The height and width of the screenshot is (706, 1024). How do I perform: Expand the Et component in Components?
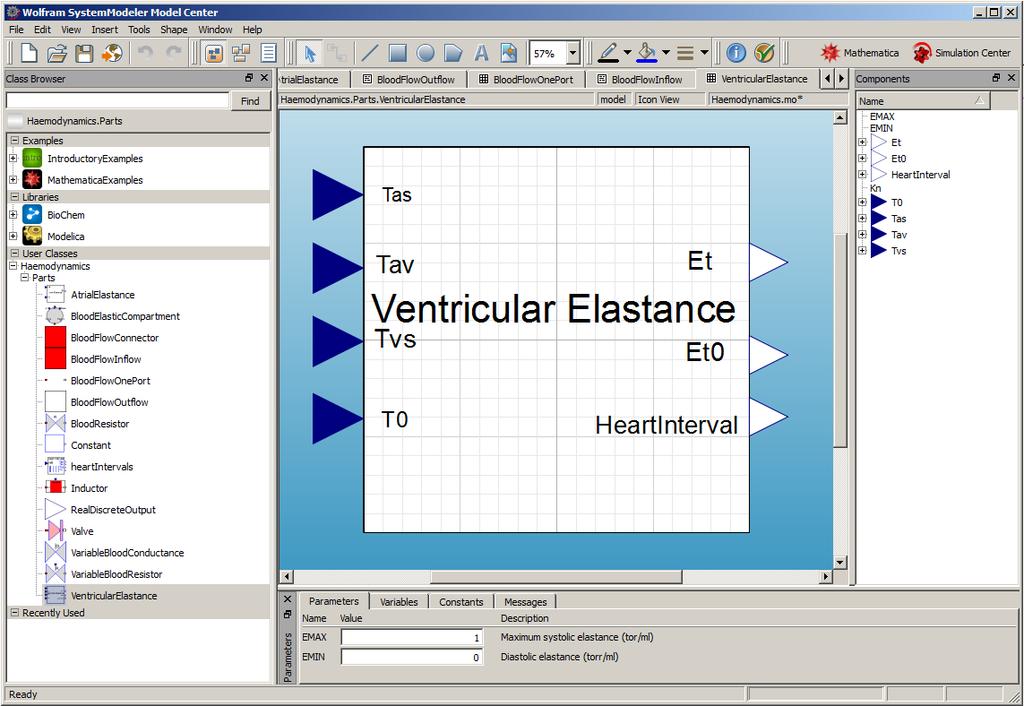coord(862,142)
